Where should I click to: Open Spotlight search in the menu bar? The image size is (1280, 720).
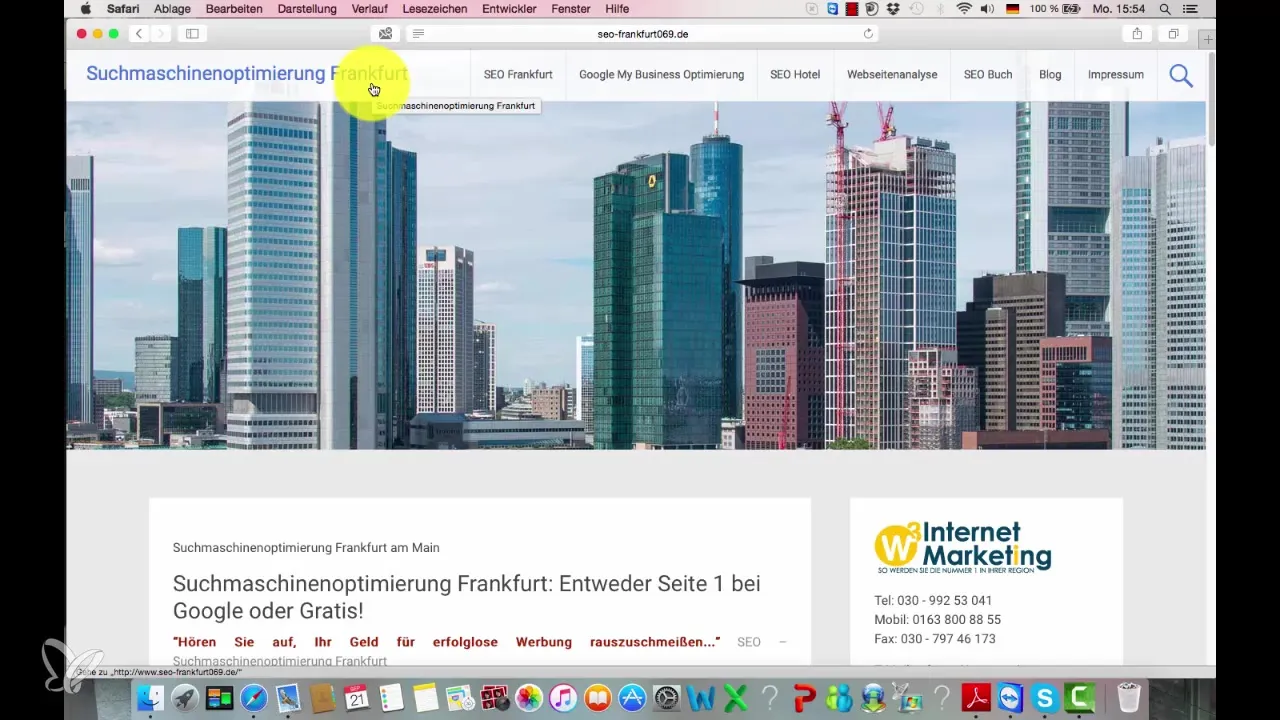coord(1165,9)
